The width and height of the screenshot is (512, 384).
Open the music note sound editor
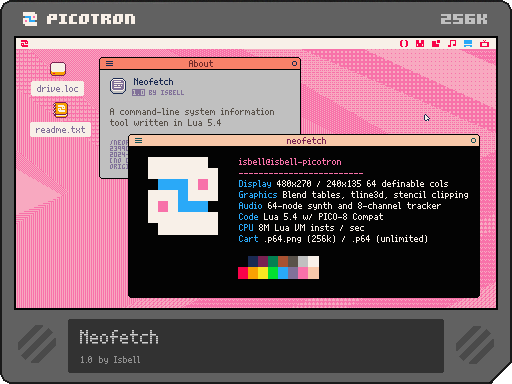pyautogui.click(x=452, y=44)
